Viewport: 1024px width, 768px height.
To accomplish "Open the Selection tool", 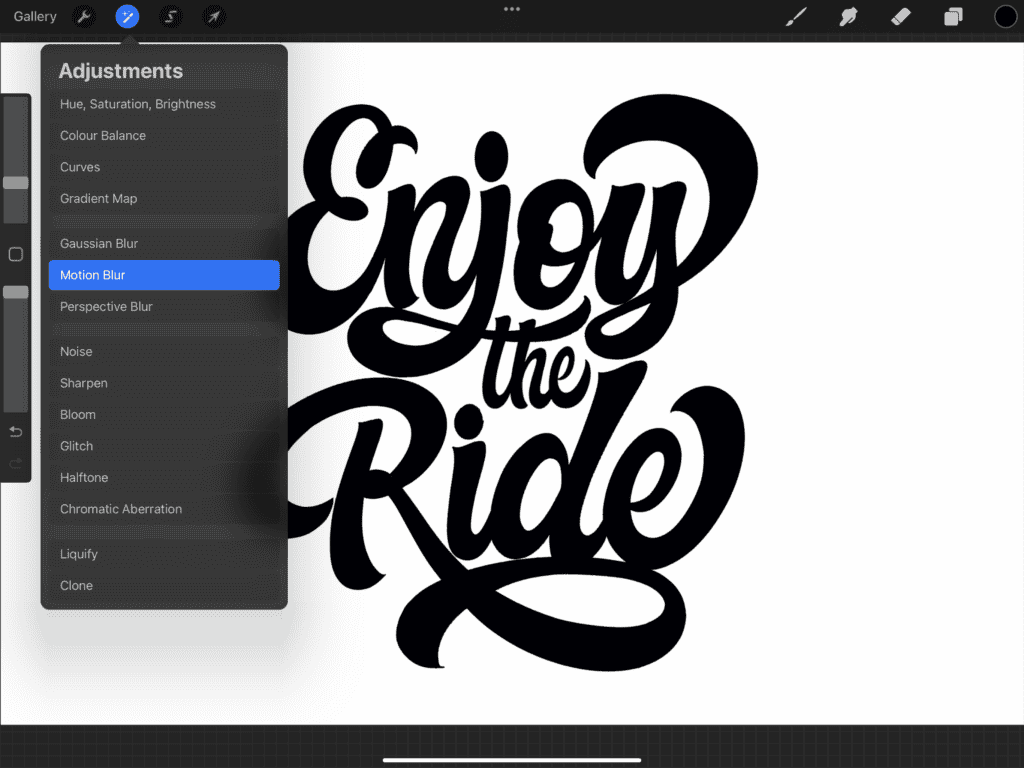I will [x=170, y=16].
